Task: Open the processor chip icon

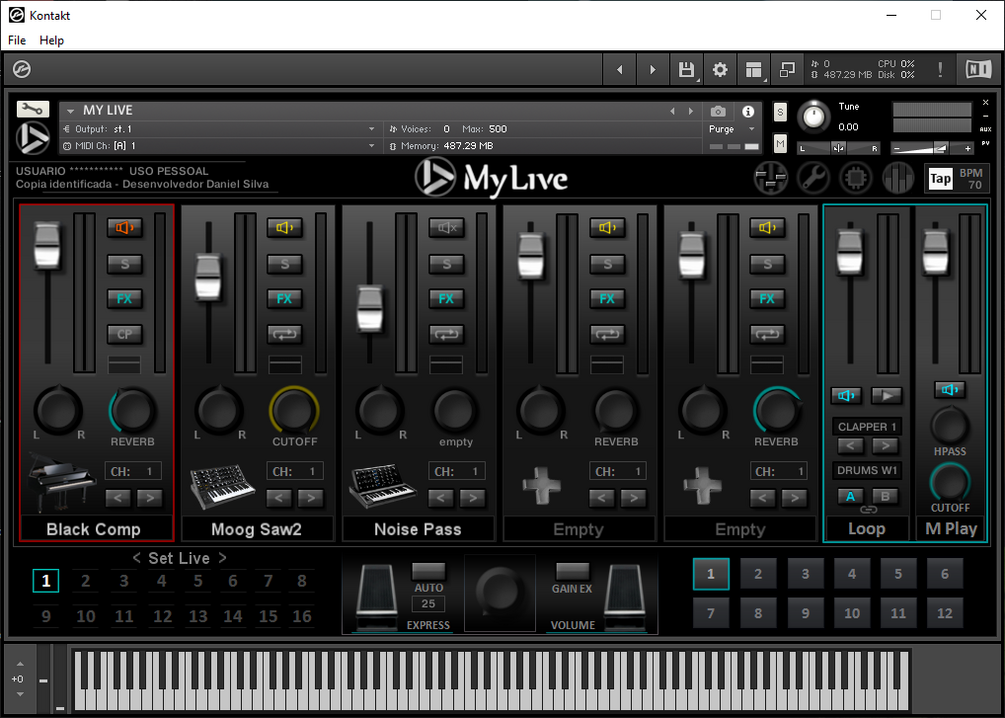Action: (856, 178)
